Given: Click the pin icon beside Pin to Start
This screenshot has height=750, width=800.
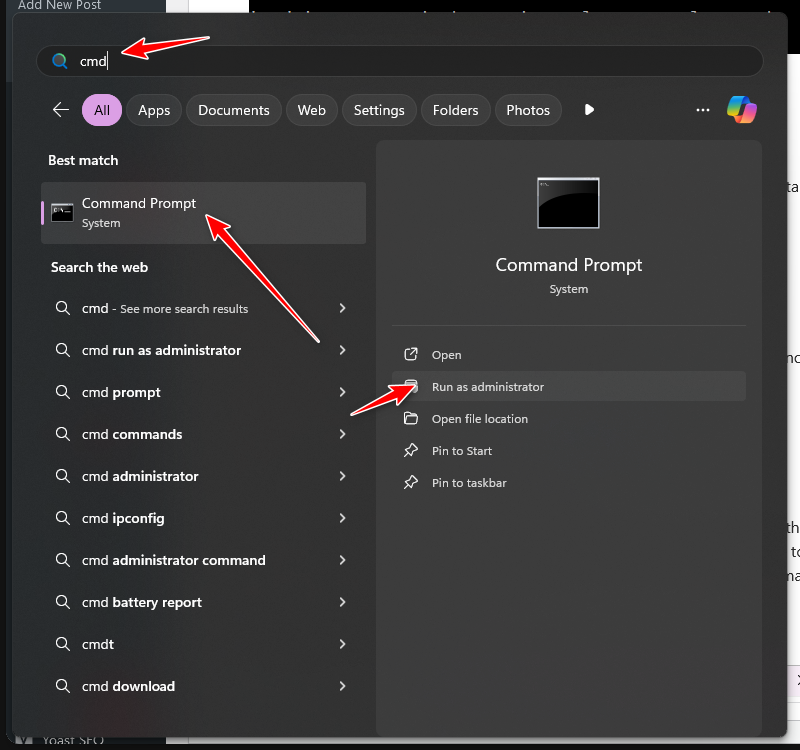Looking at the screenshot, I should [410, 451].
